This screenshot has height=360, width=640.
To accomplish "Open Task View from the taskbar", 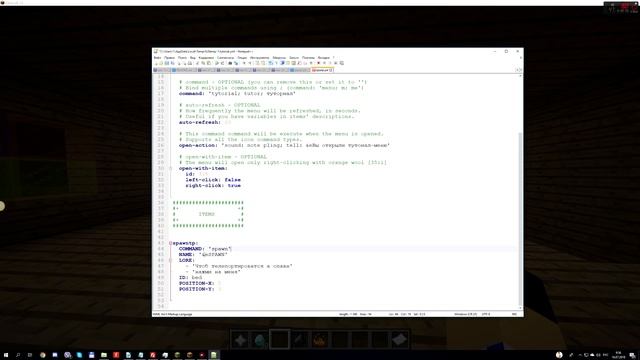I will (x=30, y=355).
